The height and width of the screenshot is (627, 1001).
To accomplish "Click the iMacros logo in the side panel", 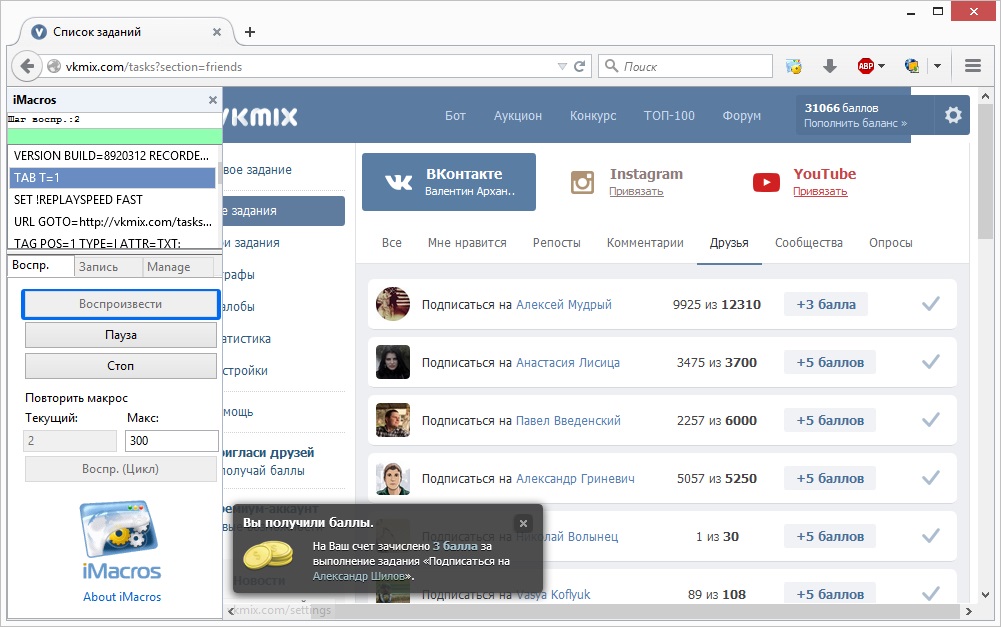I will (120, 536).
